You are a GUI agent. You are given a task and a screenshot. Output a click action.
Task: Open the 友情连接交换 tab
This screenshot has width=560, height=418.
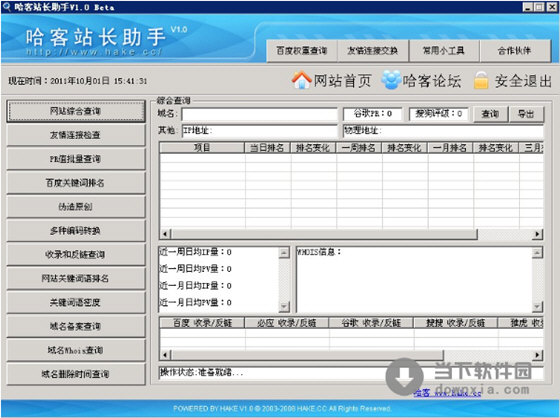373,51
